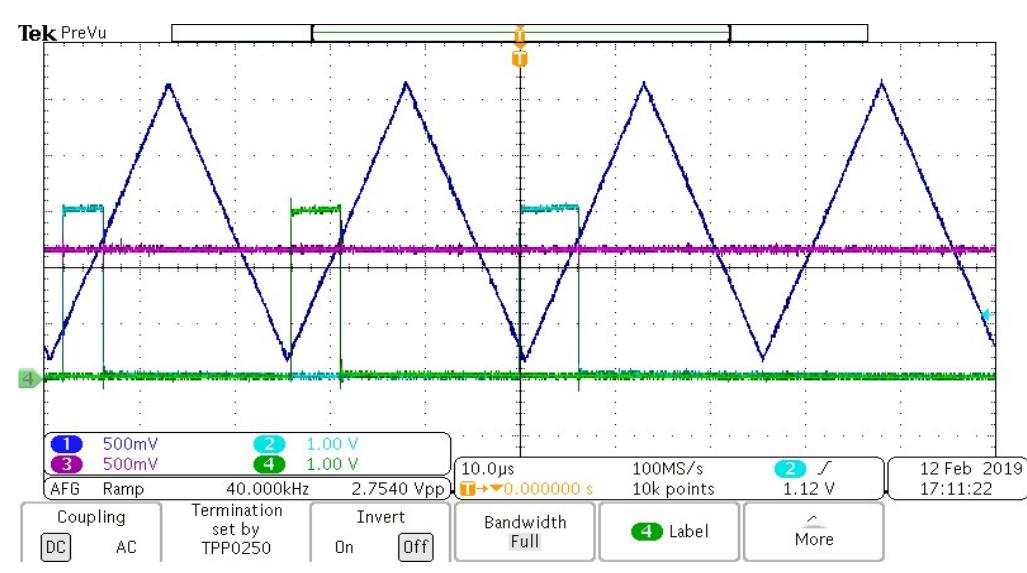Click the channel 4 green badge in the readout
The image size is (1027, 573).
(x=269, y=464)
